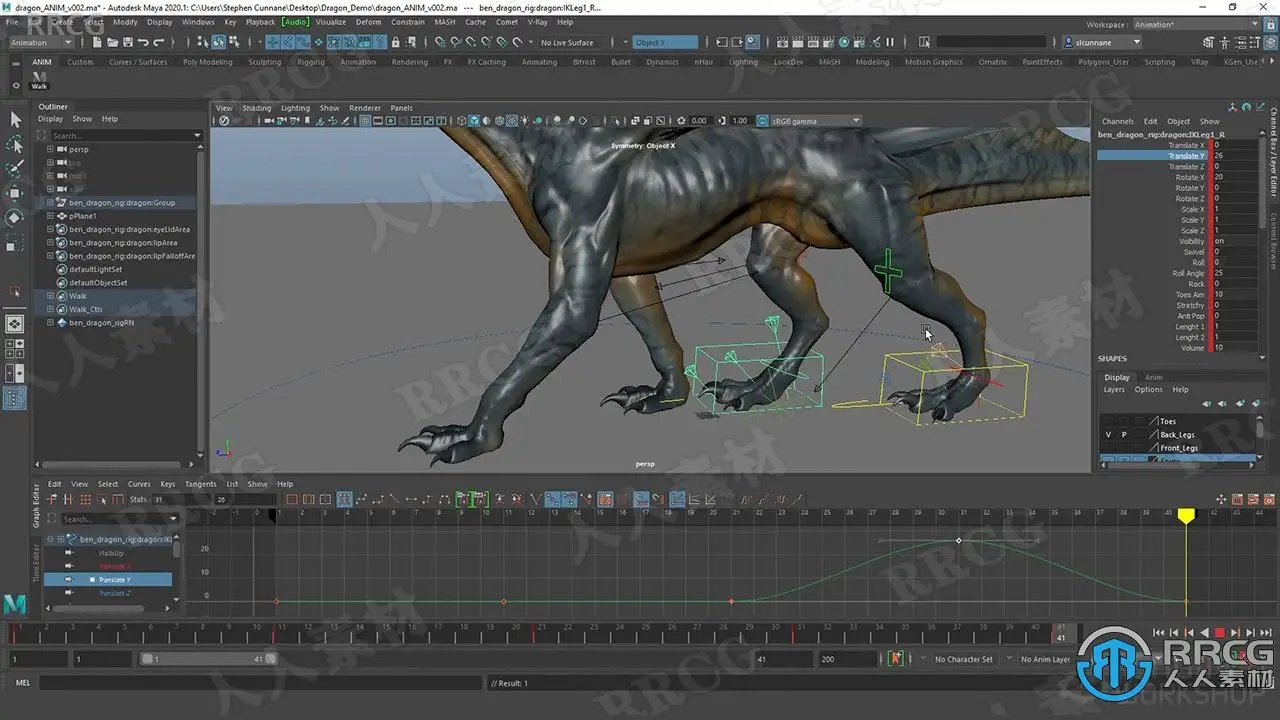Click the Undo arrow icon in the toolbar

[x=144, y=42]
